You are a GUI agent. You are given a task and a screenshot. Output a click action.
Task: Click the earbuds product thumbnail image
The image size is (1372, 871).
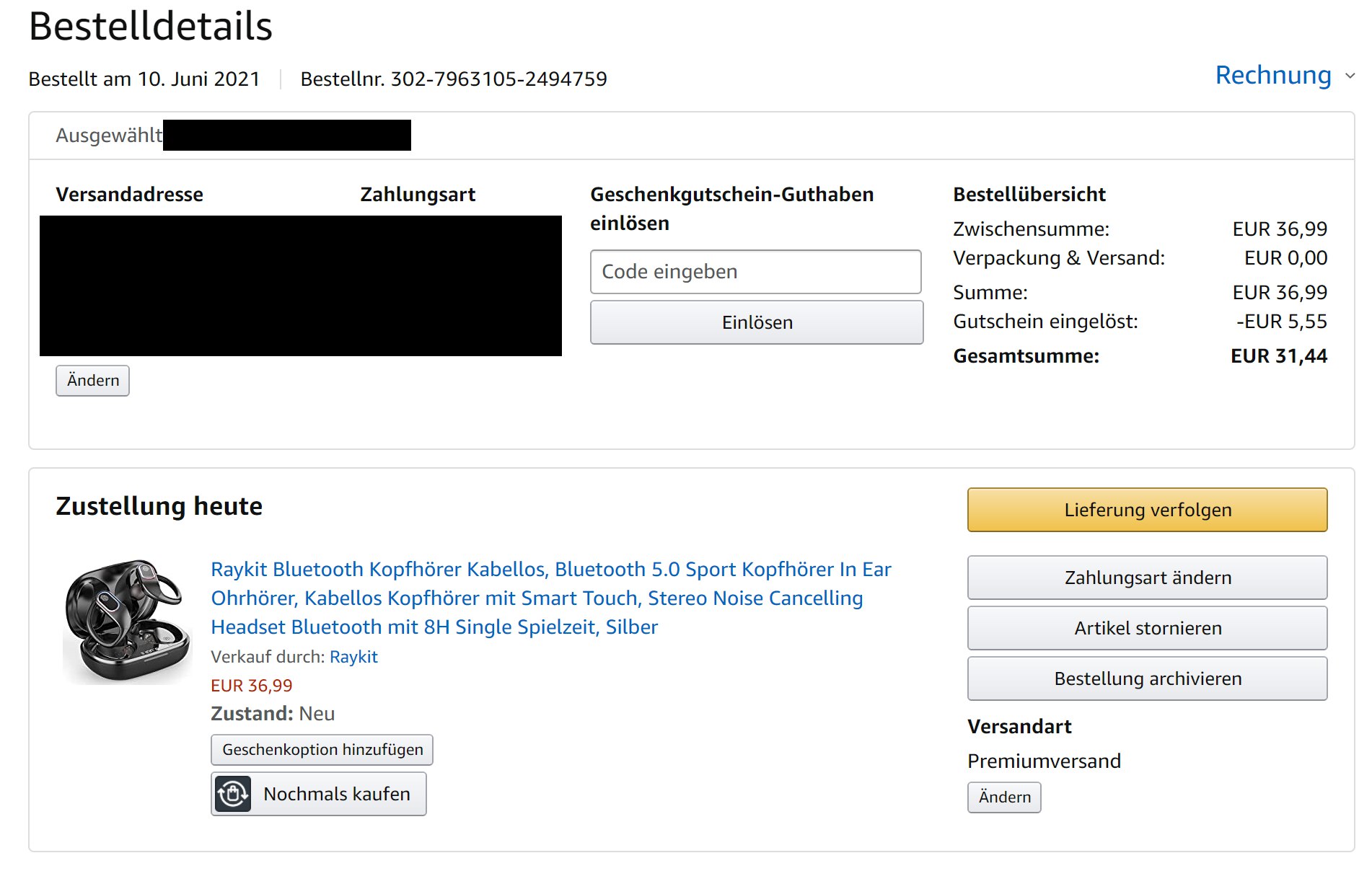[127, 621]
